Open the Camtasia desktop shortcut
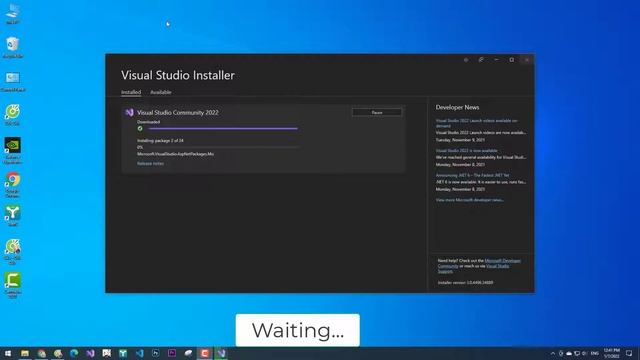The width and height of the screenshot is (640, 360). (13, 285)
